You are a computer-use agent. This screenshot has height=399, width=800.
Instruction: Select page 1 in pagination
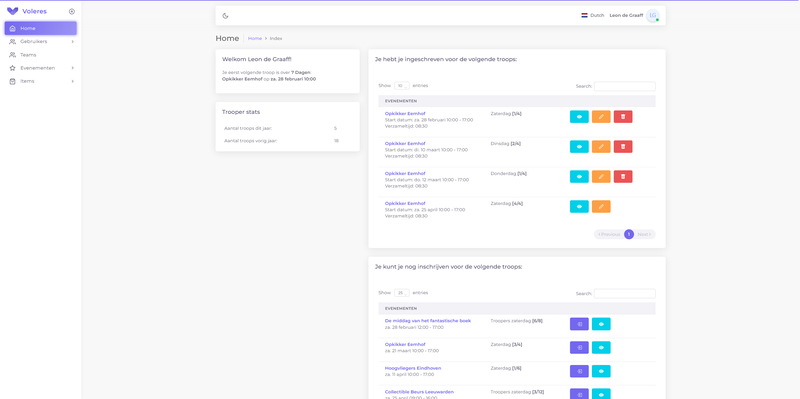click(629, 234)
